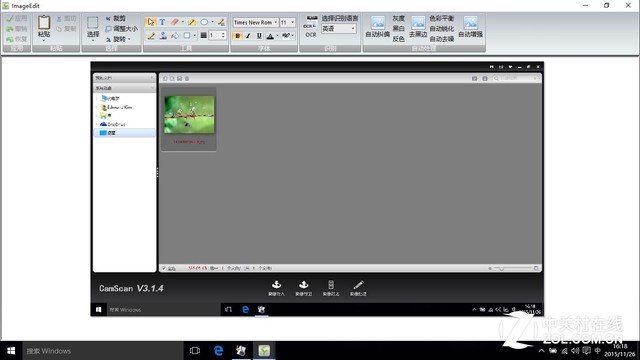Click the 调整大小 resize button
Screen dimensions: 640x360
pos(122,29)
